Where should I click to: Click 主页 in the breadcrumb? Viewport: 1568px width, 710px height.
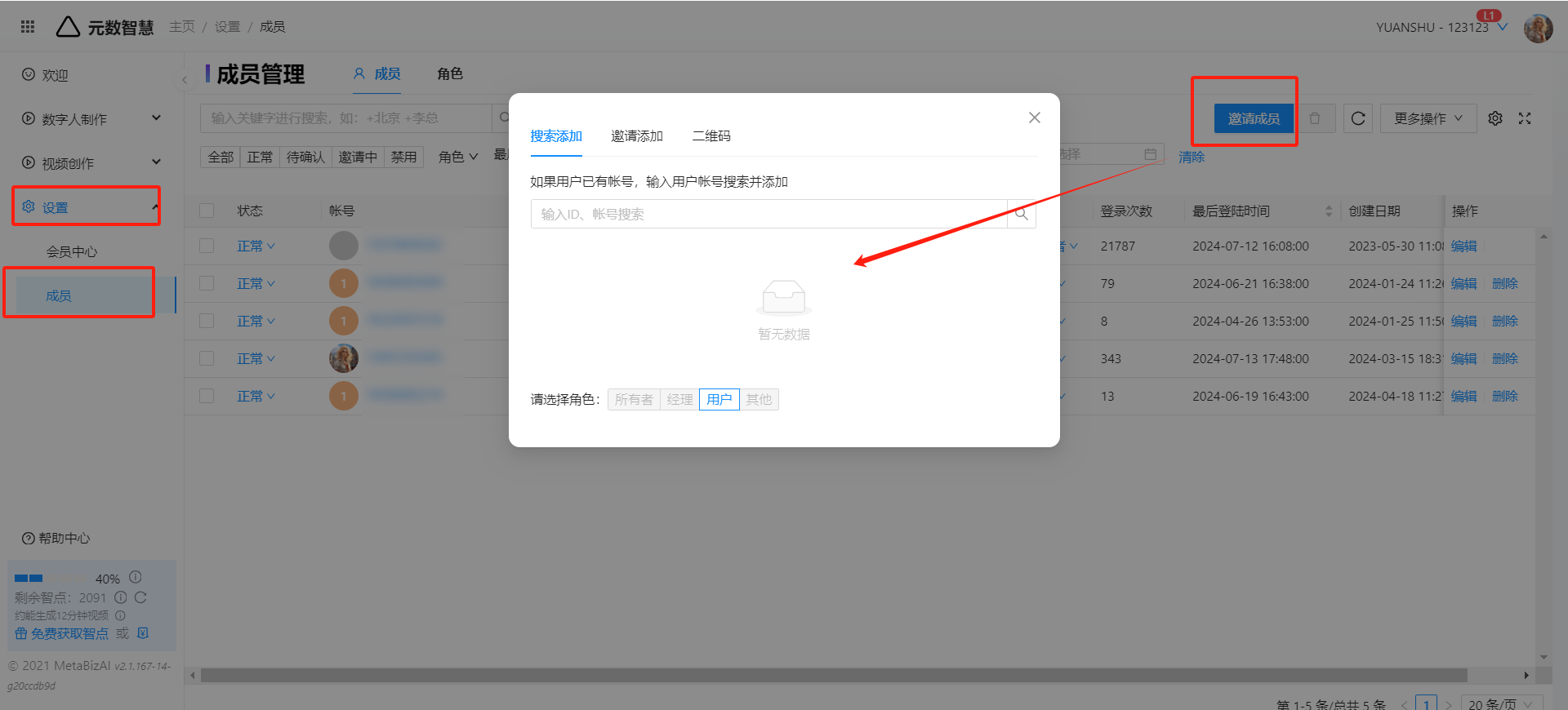coord(181,27)
